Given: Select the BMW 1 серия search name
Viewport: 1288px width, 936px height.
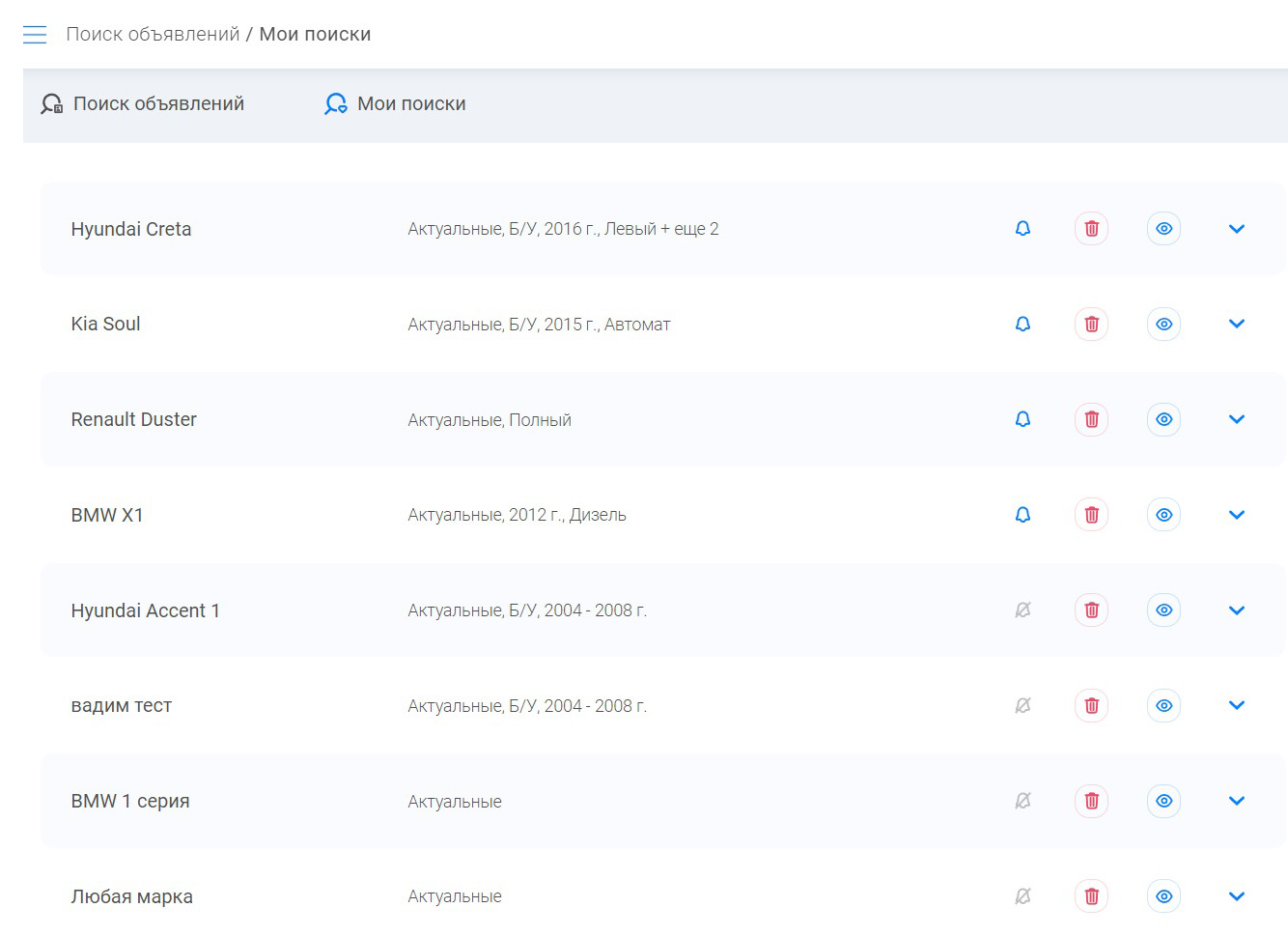Looking at the screenshot, I should (x=130, y=801).
